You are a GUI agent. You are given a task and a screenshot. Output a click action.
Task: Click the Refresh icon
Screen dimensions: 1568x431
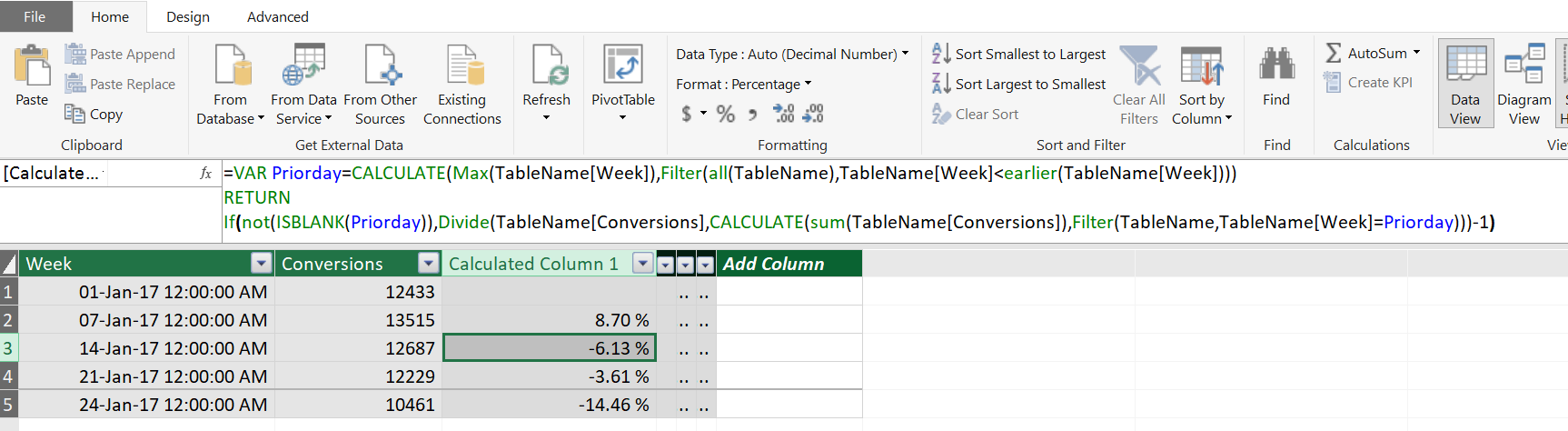tap(547, 65)
